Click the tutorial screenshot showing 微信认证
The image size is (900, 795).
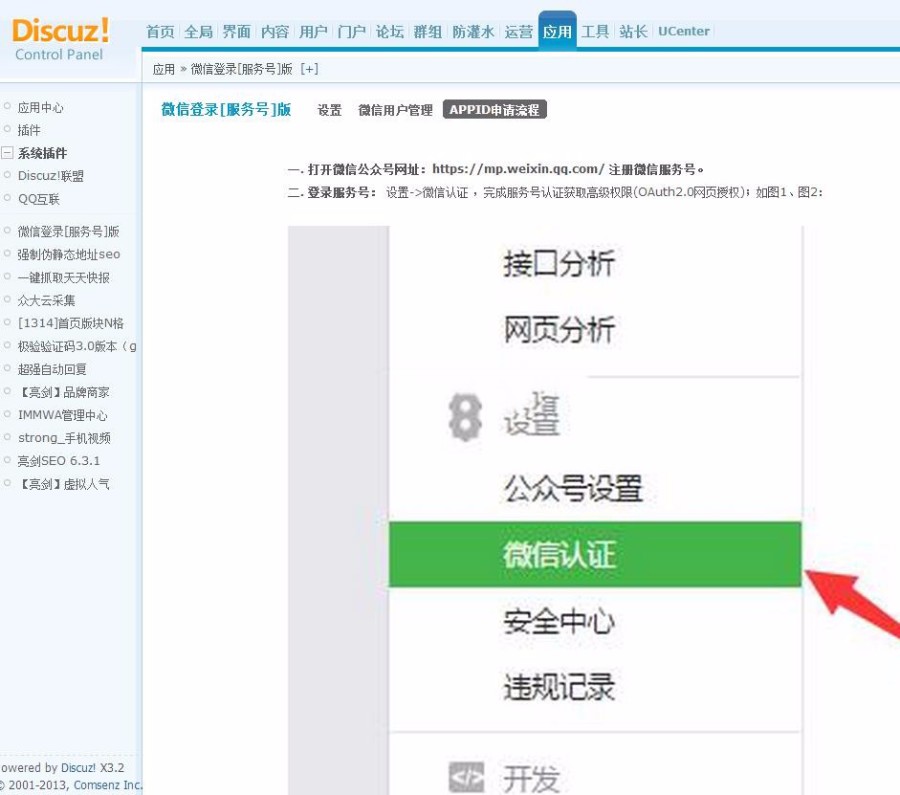[593, 510]
